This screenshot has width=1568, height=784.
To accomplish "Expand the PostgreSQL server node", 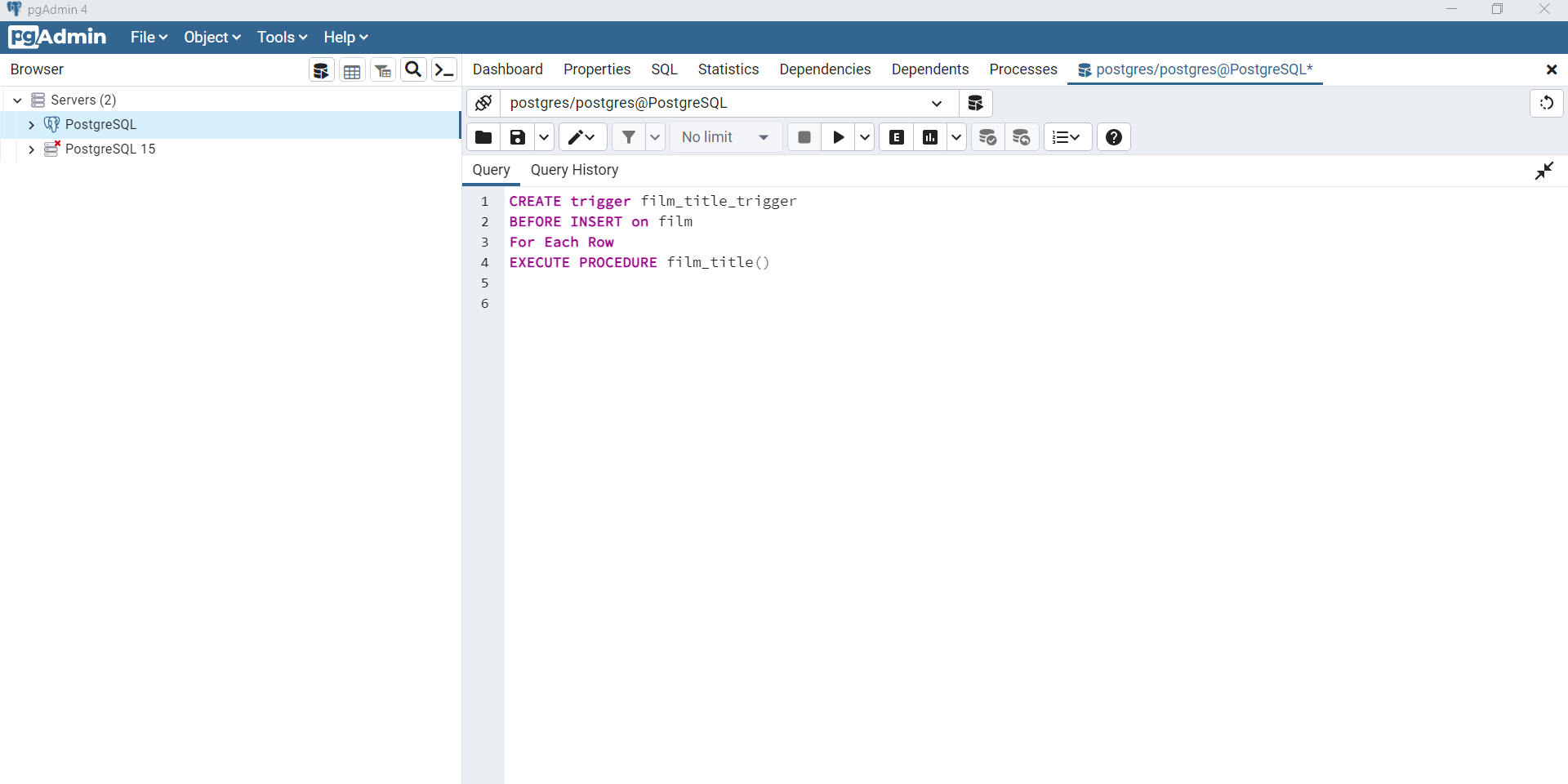I will [31, 125].
